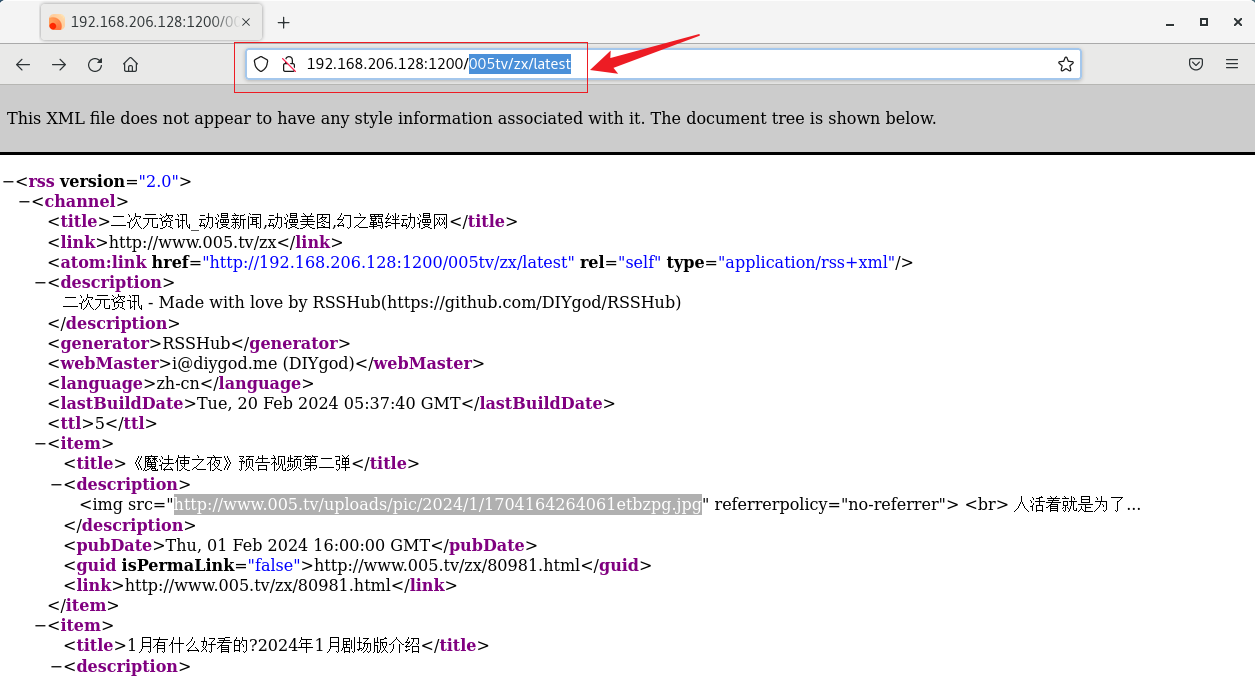This screenshot has height=676, width=1255.
Task: Collapse the second item's description element
Action: coord(56,666)
